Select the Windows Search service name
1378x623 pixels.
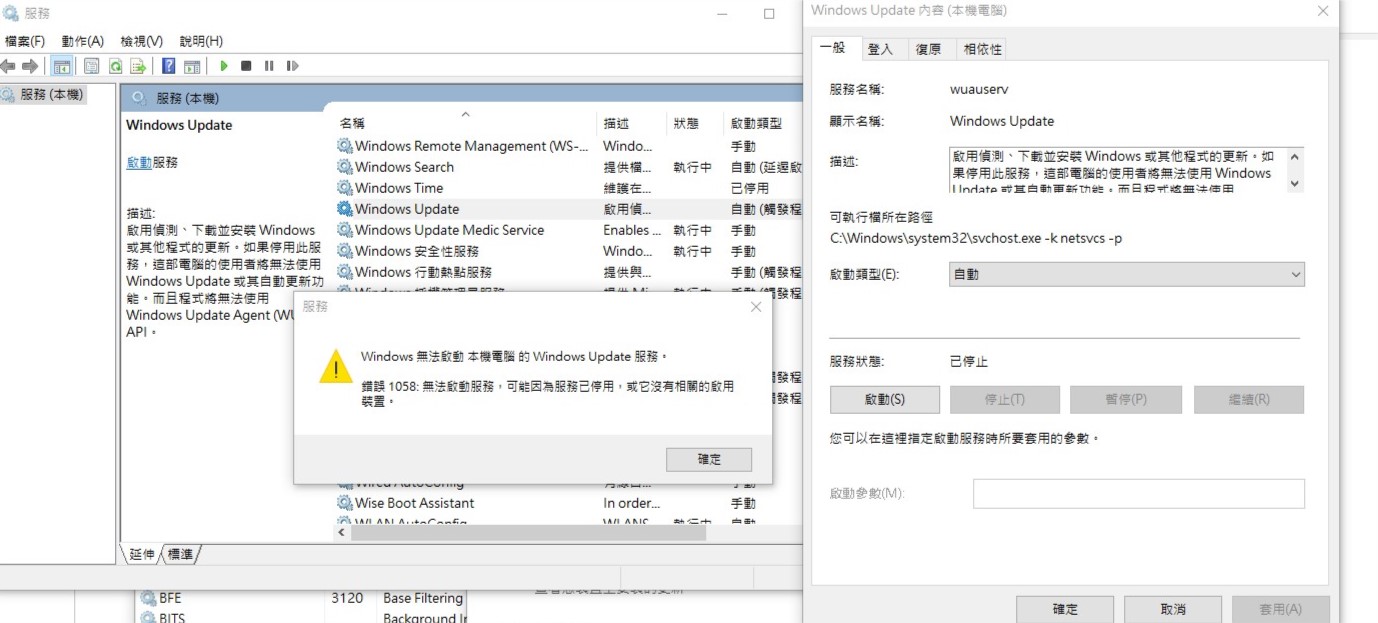coord(404,167)
